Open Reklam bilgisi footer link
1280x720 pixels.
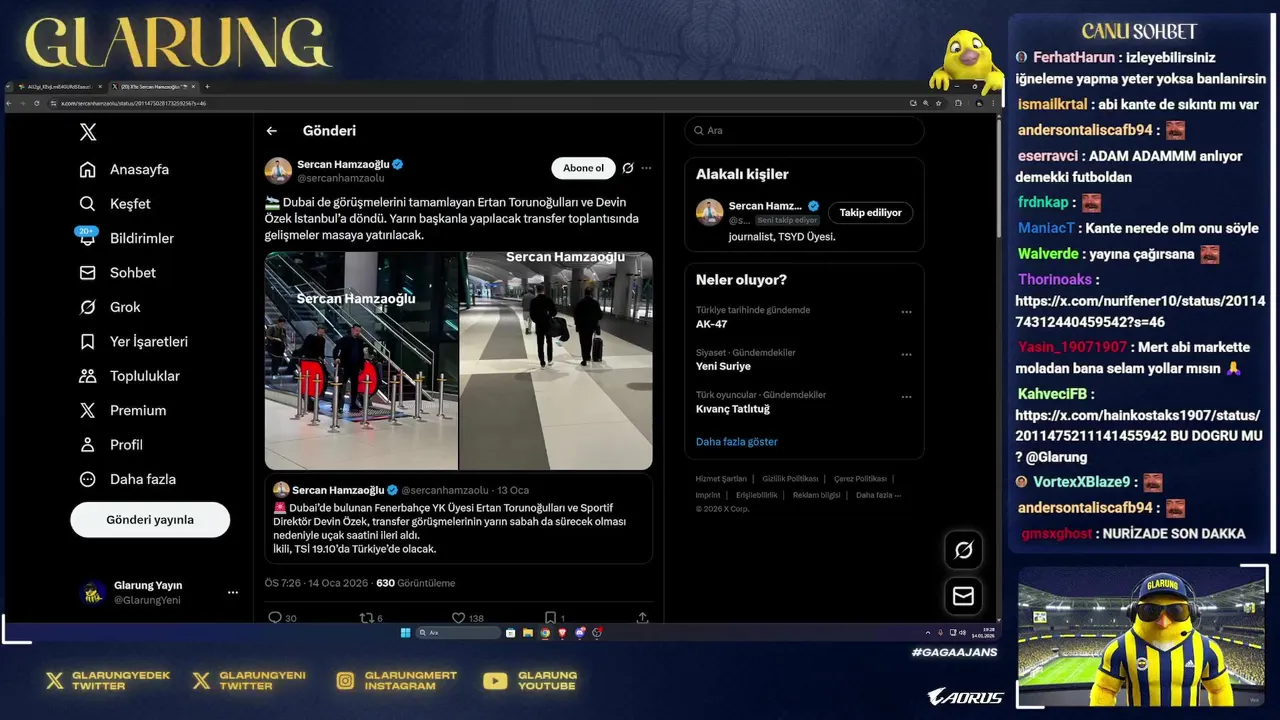click(x=816, y=495)
